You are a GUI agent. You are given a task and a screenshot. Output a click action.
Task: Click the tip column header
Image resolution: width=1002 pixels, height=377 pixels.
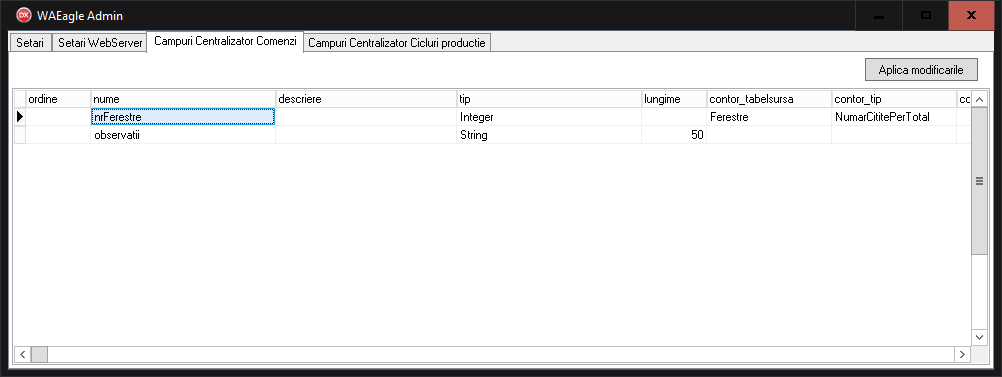click(x=550, y=99)
